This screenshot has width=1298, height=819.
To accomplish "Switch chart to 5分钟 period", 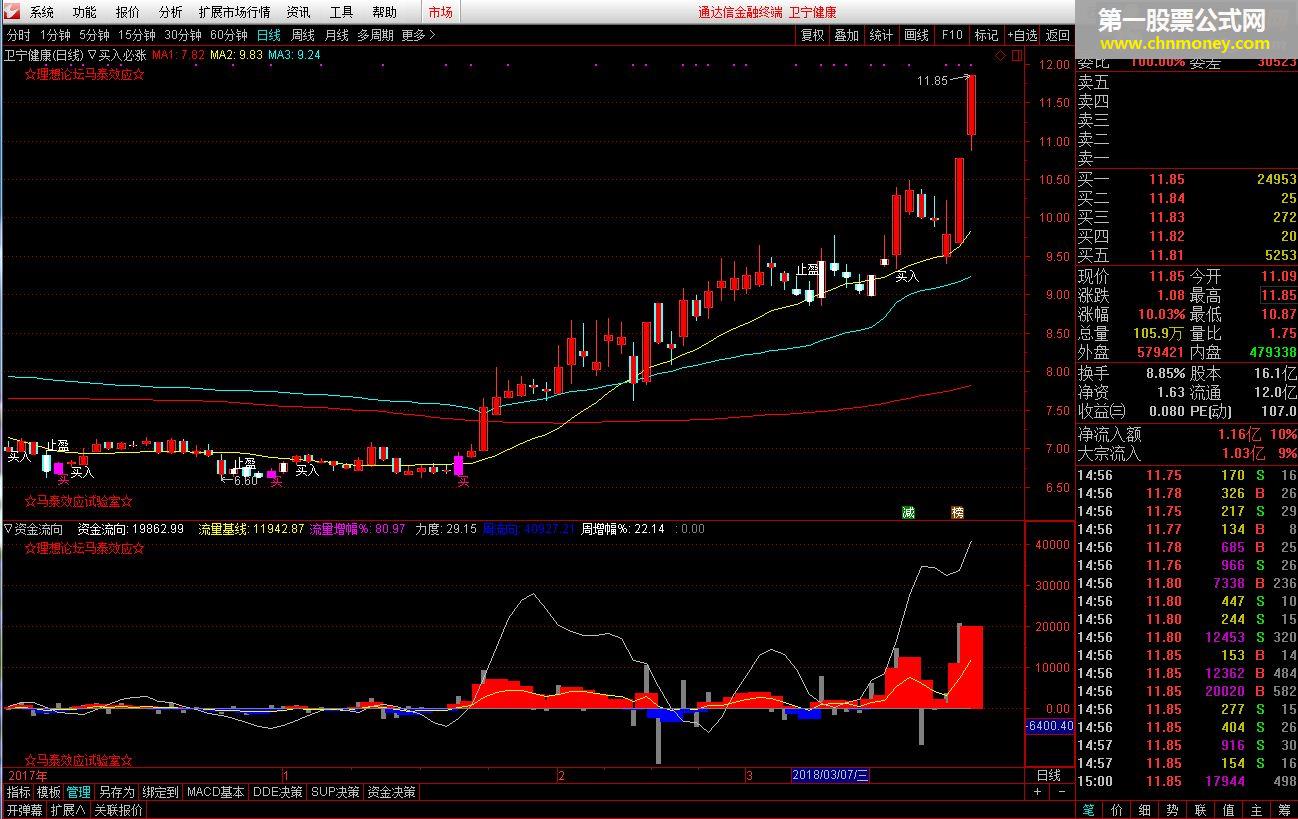I will click(x=94, y=35).
